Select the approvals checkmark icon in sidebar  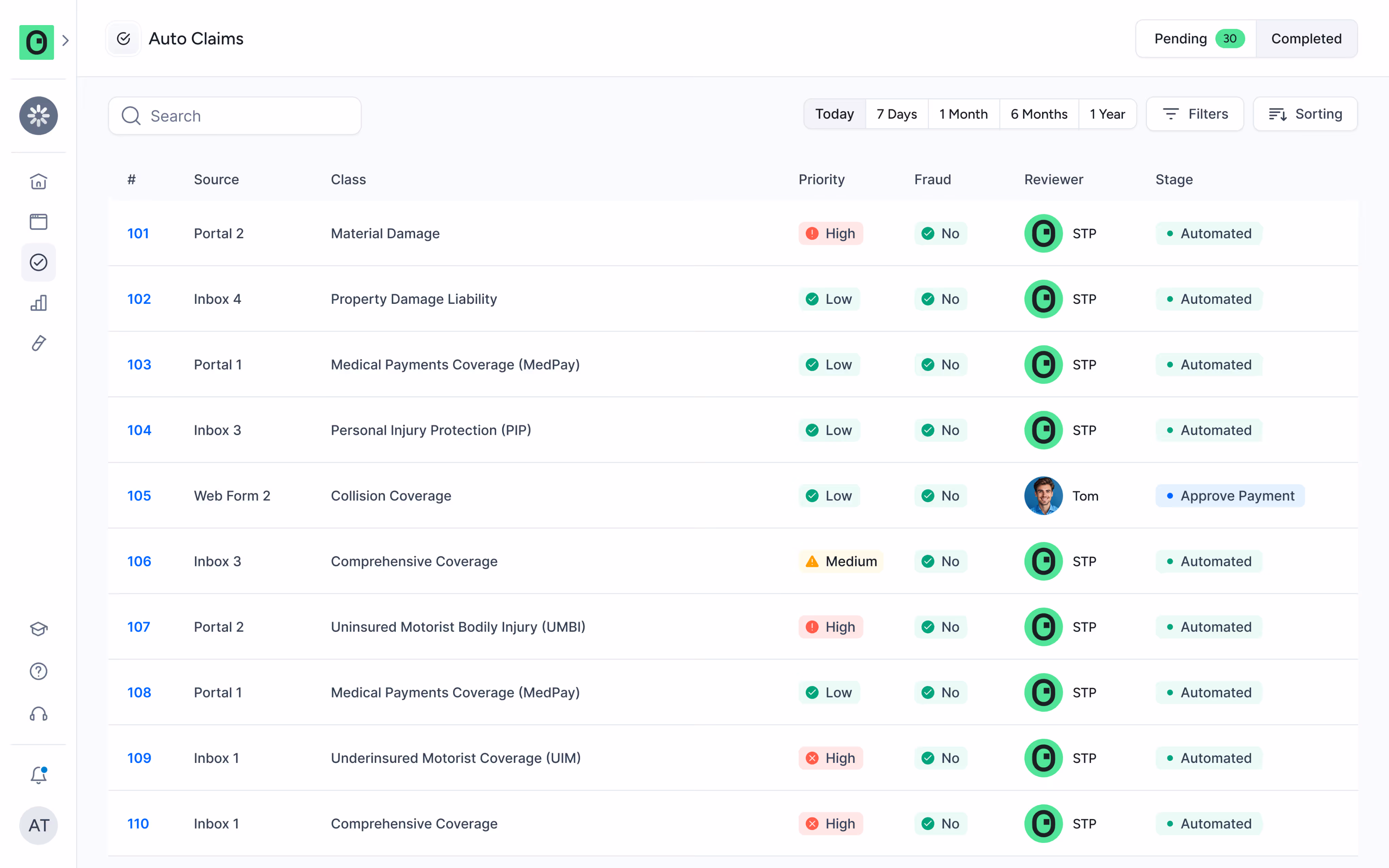coord(38,262)
